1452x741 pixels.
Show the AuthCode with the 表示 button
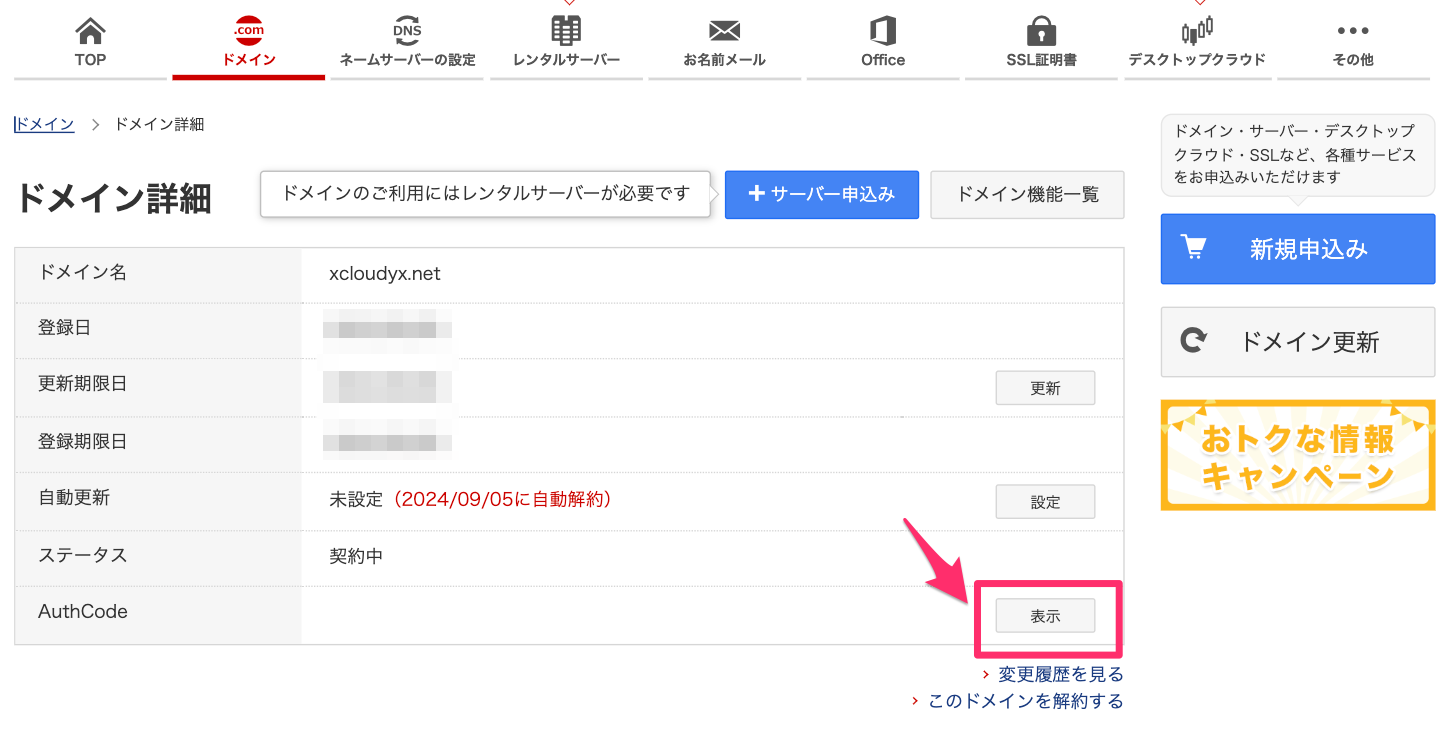1045,615
